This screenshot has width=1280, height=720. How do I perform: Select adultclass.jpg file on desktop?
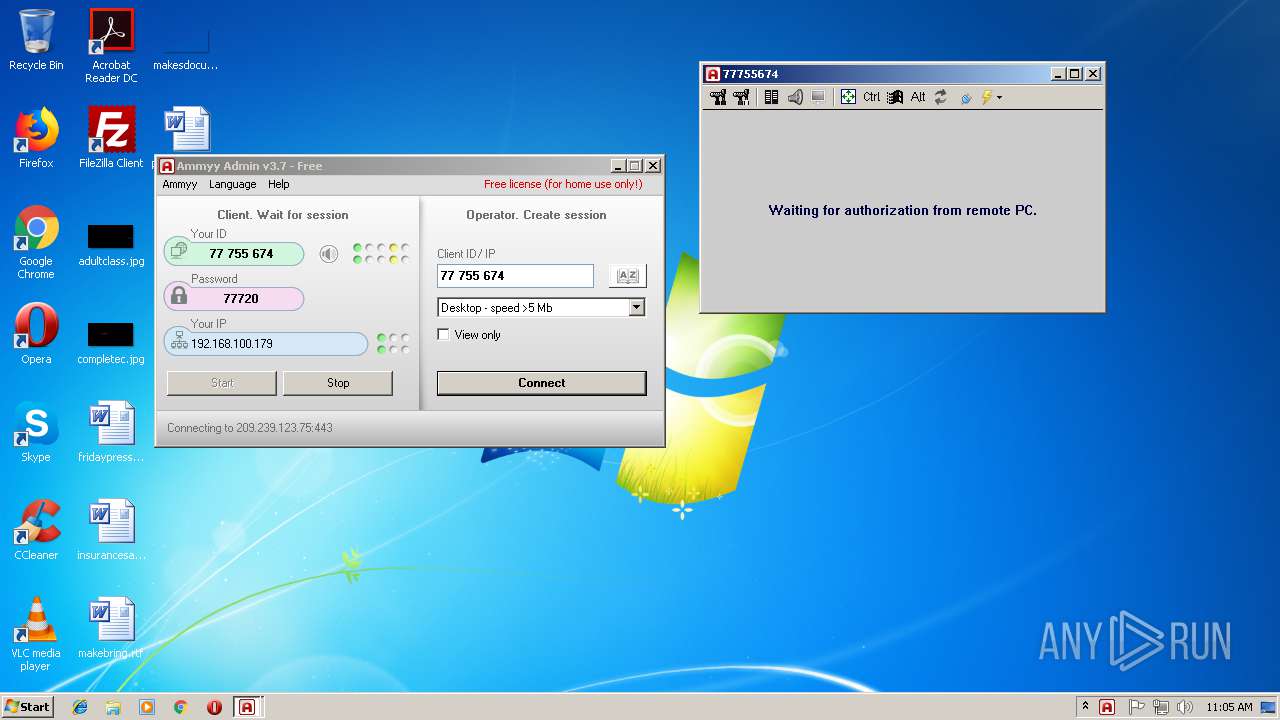(x=111, y=243)
